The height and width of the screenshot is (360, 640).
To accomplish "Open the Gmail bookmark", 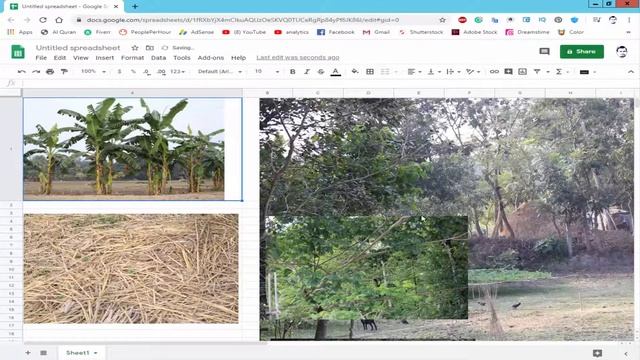I will 376,32.
